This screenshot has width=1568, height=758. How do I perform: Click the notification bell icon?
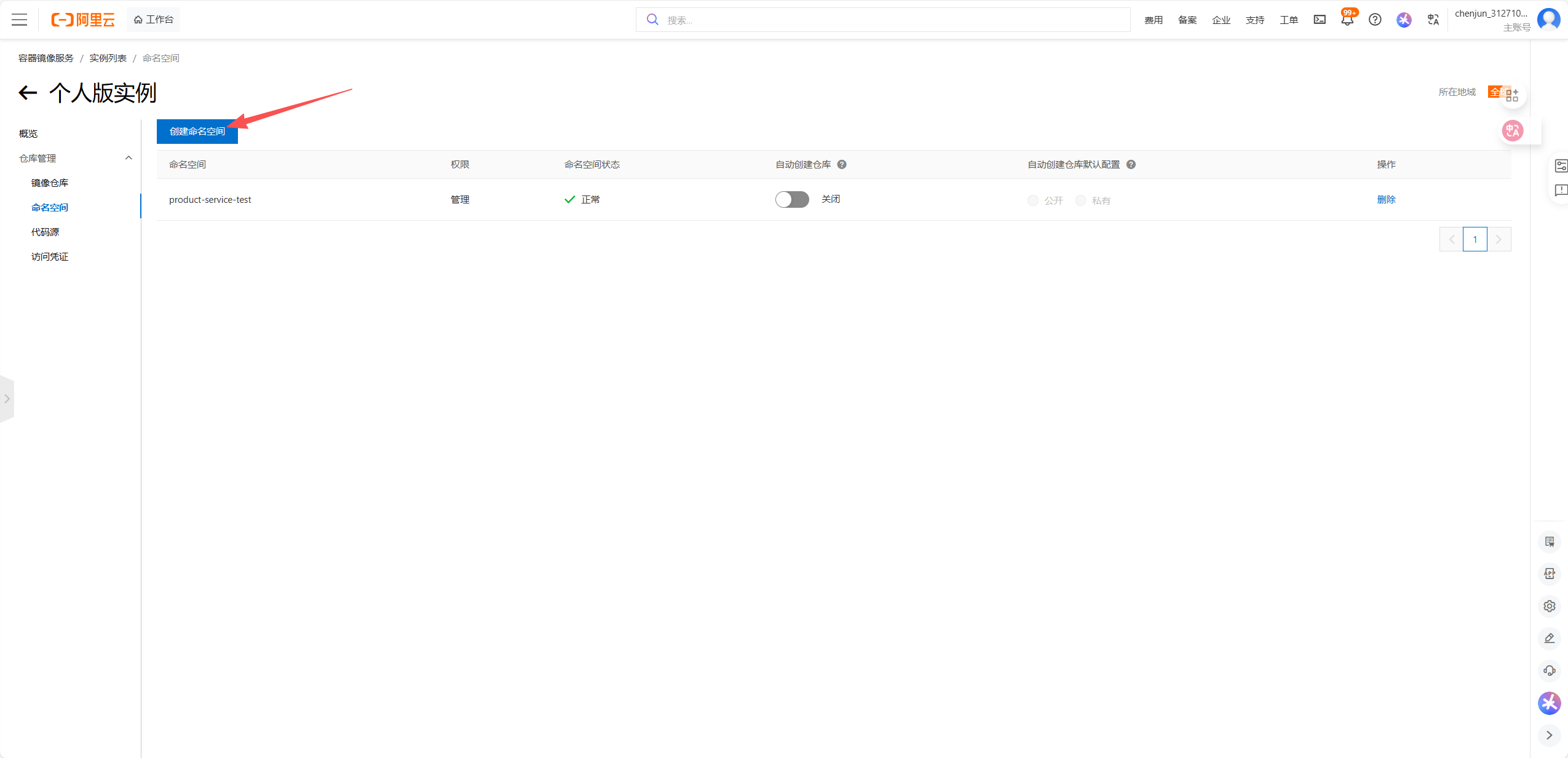1347,20
